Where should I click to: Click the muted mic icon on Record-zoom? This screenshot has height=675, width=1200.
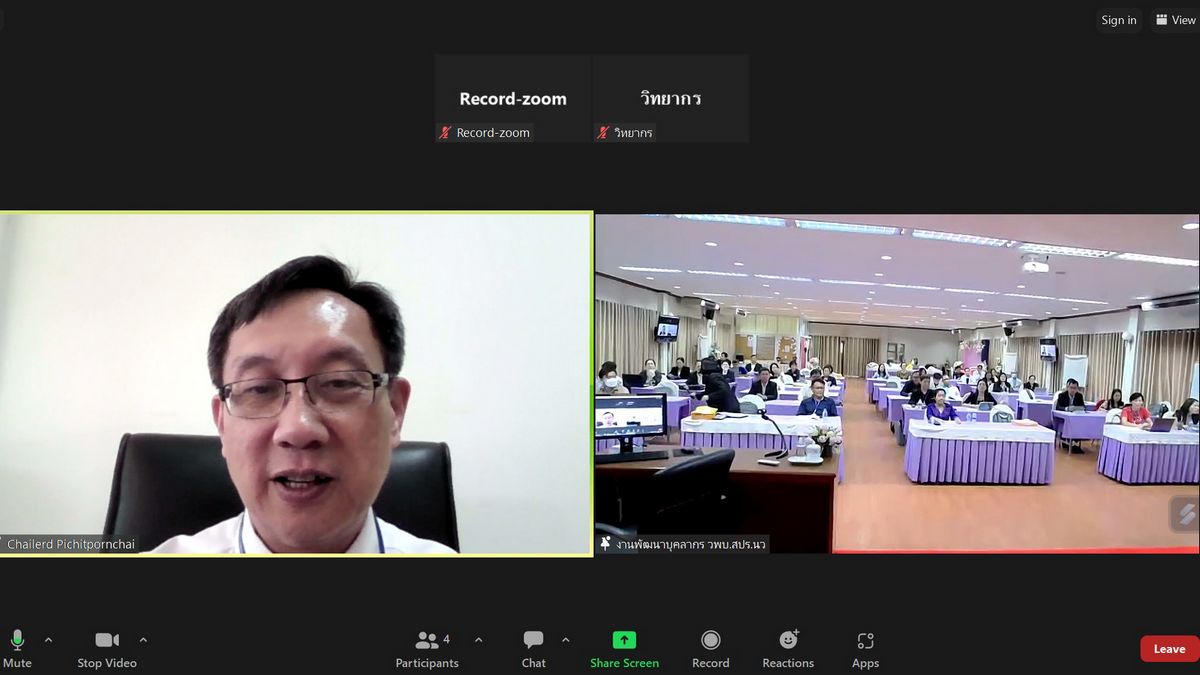(446, 133)
